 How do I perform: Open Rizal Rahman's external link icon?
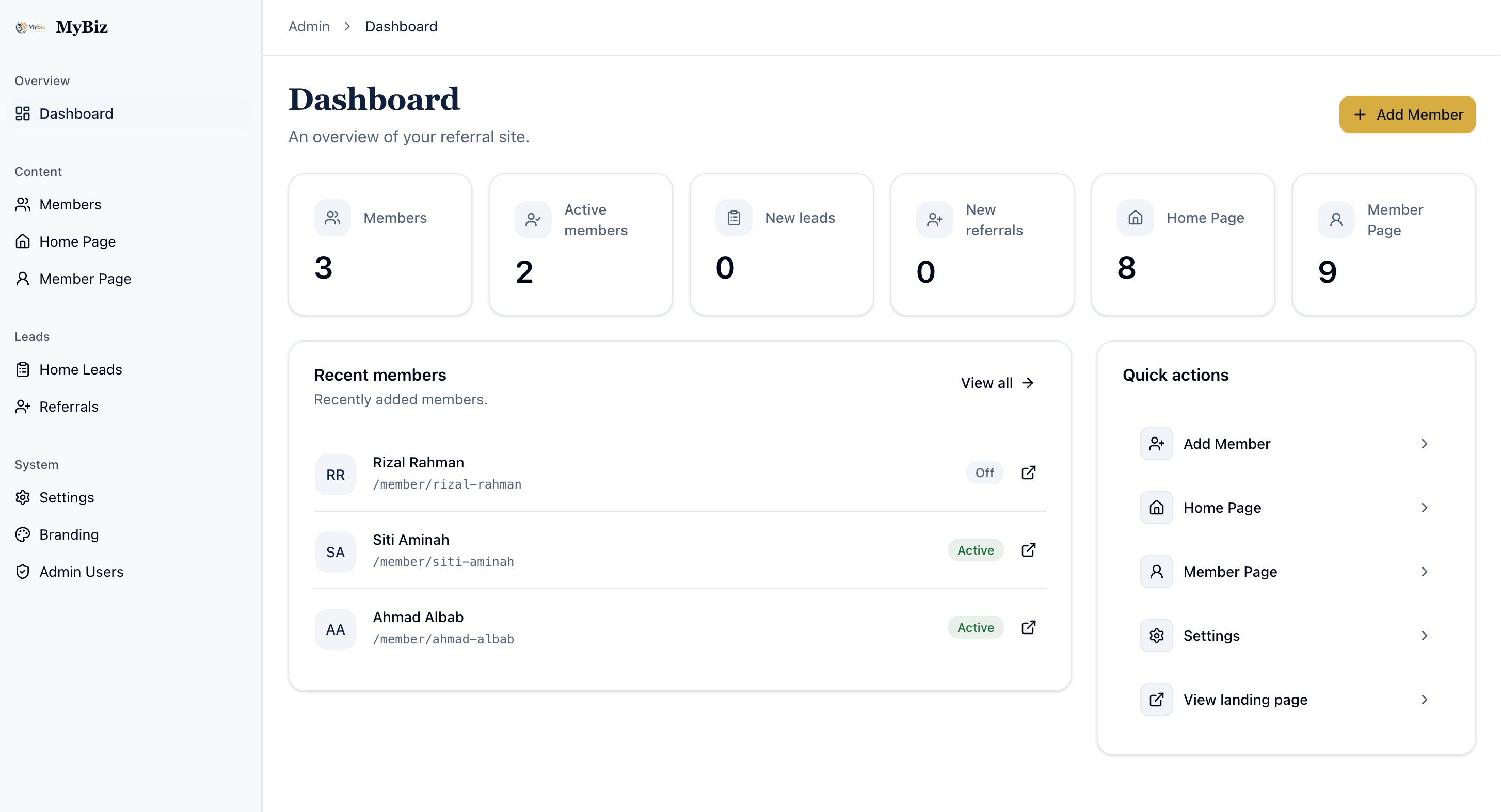coord(1028,473)
